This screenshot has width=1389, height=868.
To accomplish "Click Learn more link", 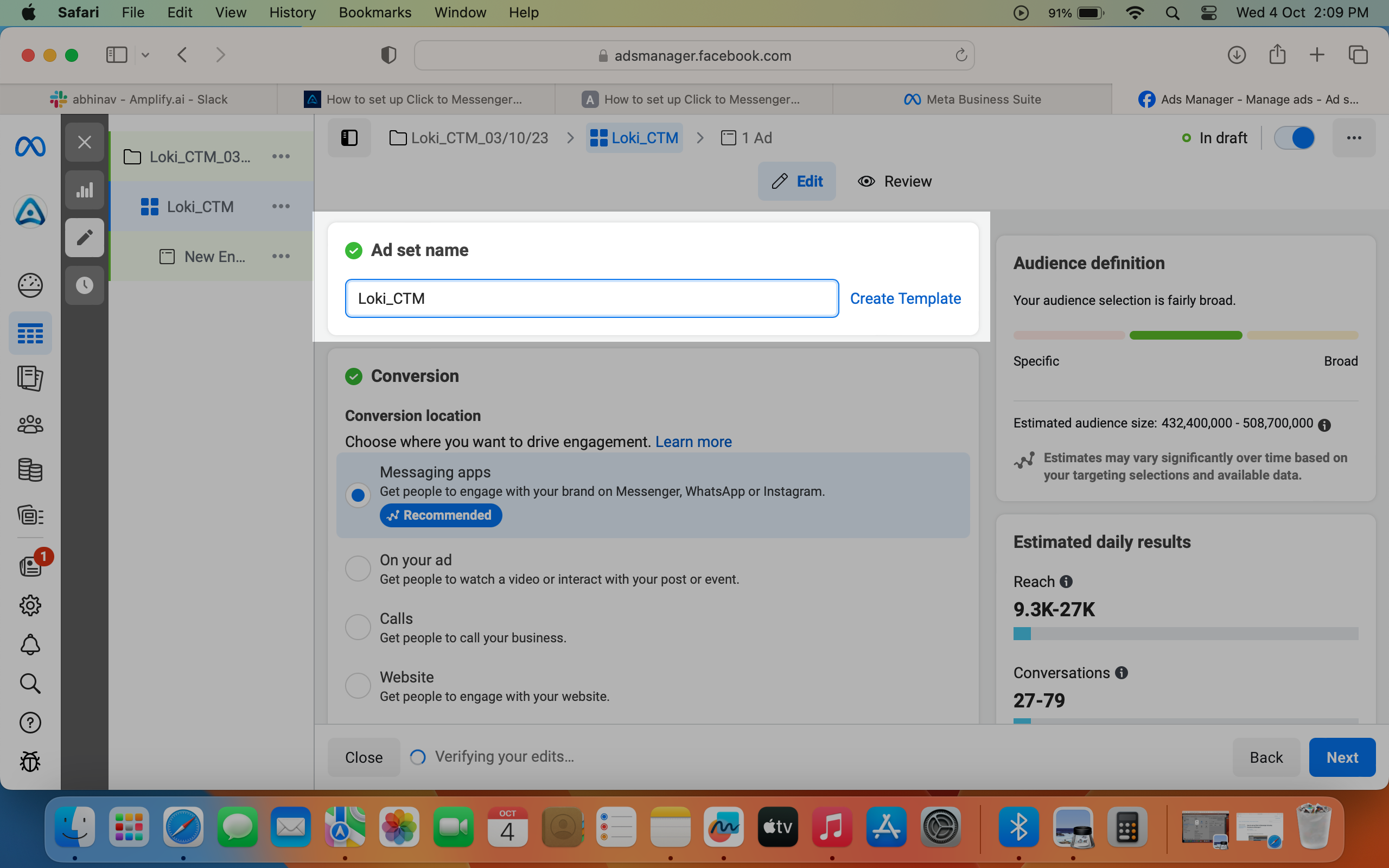I will click(693, 442).
